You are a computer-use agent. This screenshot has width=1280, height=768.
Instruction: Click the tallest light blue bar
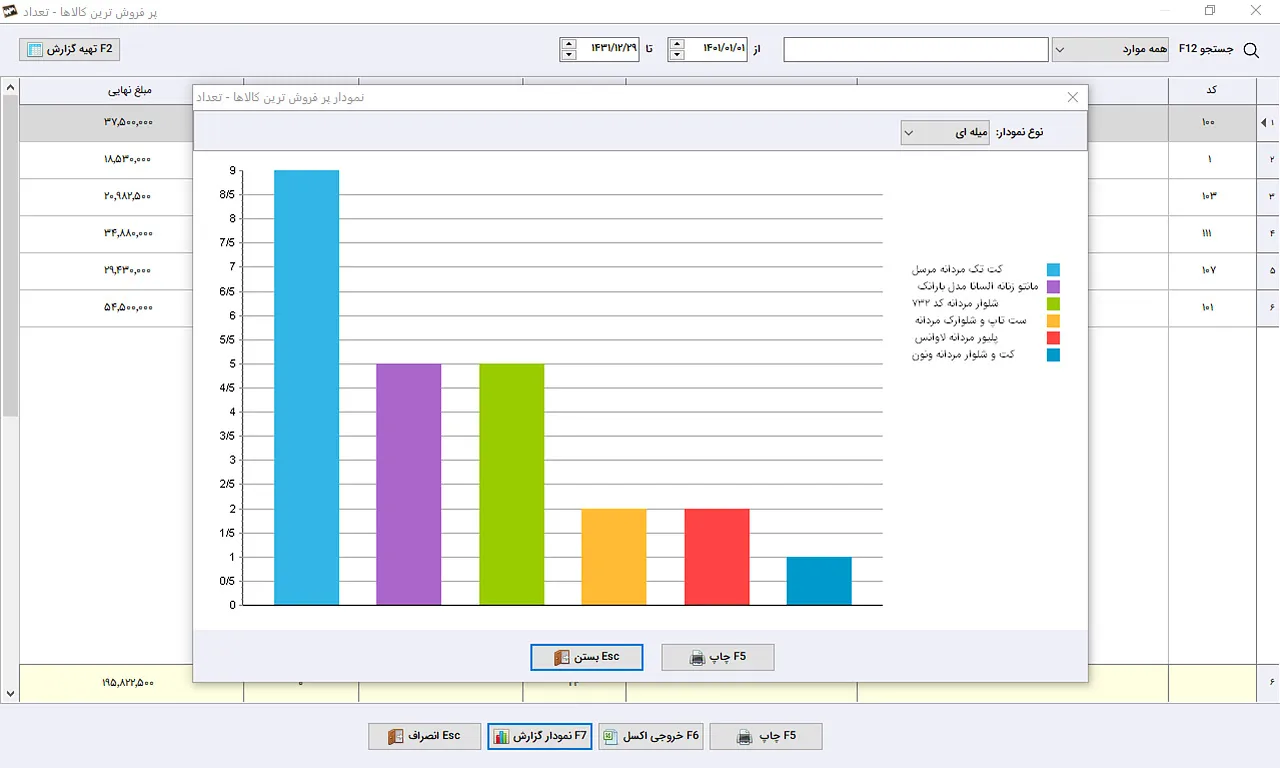pos(306,387)
